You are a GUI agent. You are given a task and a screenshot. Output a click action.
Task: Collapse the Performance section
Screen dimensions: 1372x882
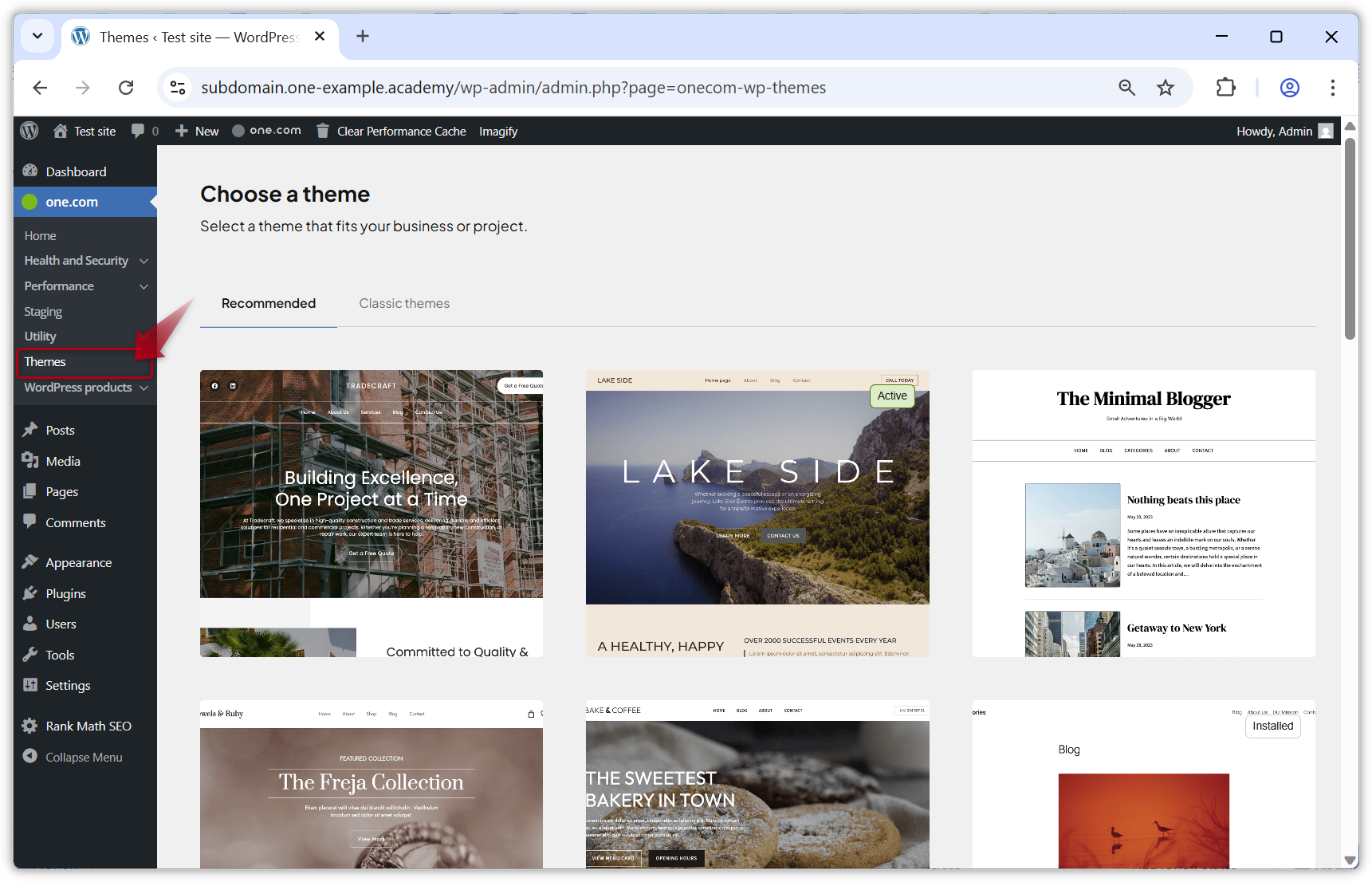click(x=143, y=285)
